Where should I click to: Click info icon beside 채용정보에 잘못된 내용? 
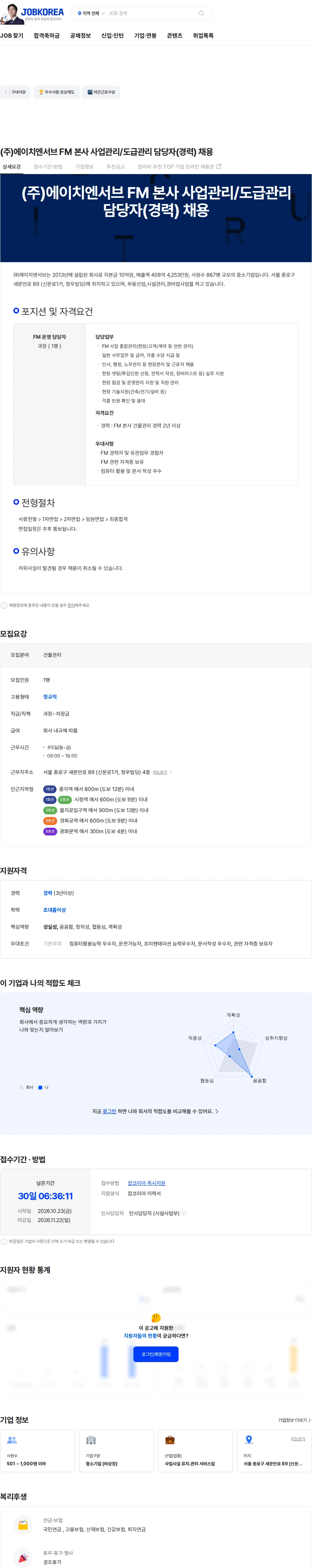(4, 605)
